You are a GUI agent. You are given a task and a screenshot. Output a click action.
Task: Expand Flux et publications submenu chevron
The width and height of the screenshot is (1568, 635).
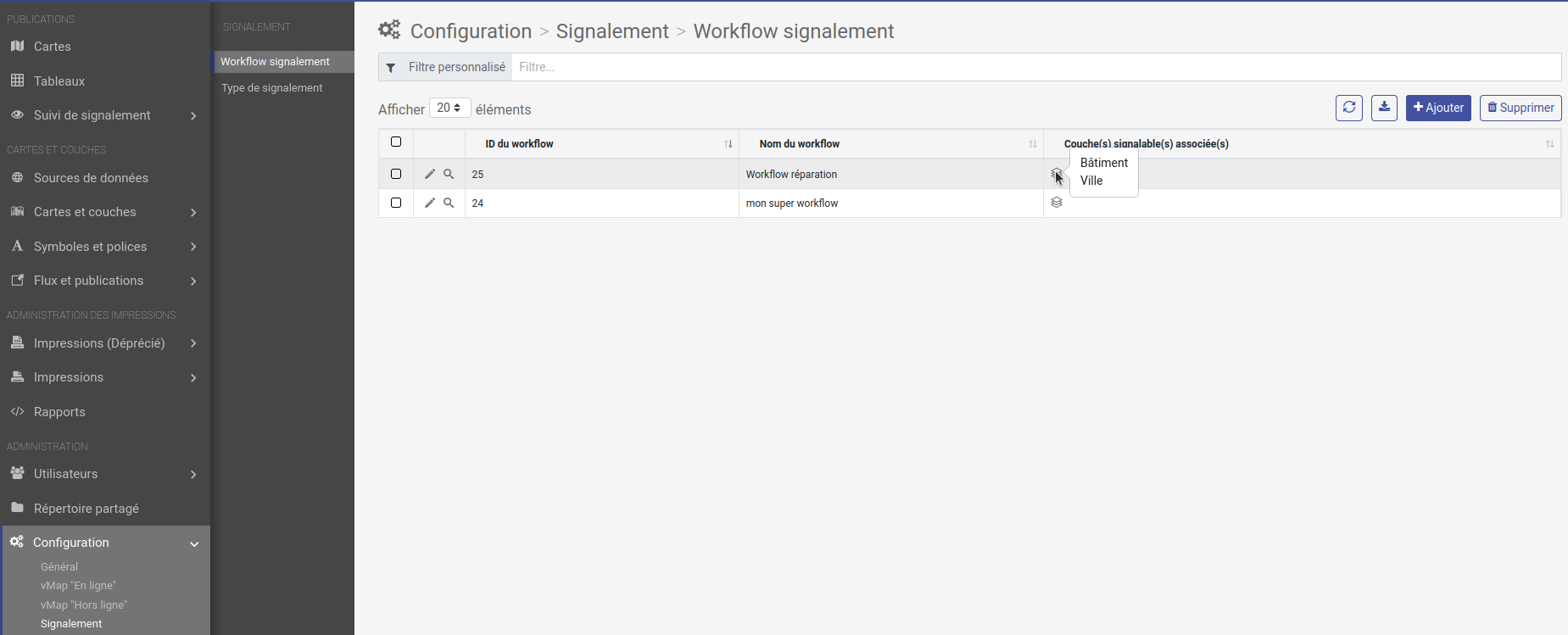click(x=193, y=281)
